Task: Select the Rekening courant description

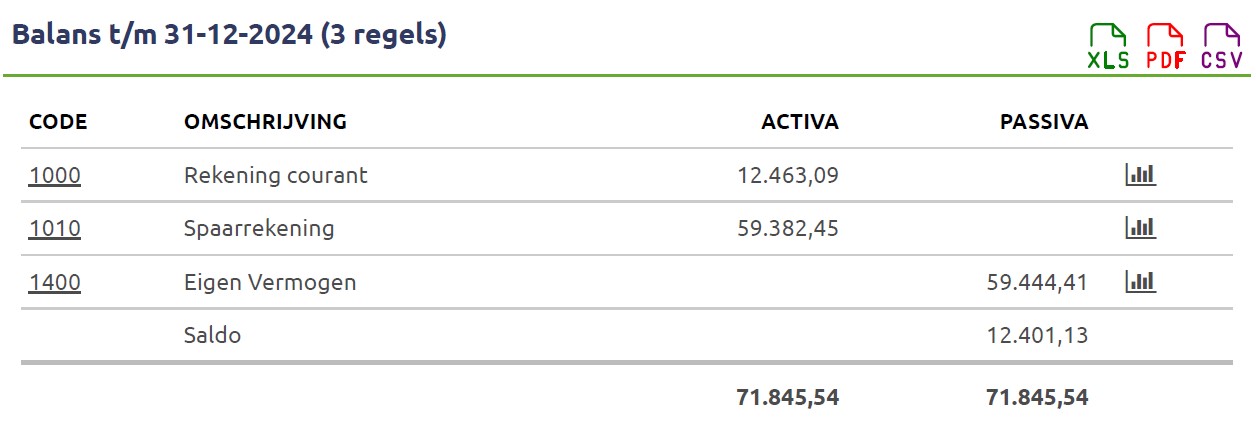Action: pyautogui.click(x=276, y=176)
